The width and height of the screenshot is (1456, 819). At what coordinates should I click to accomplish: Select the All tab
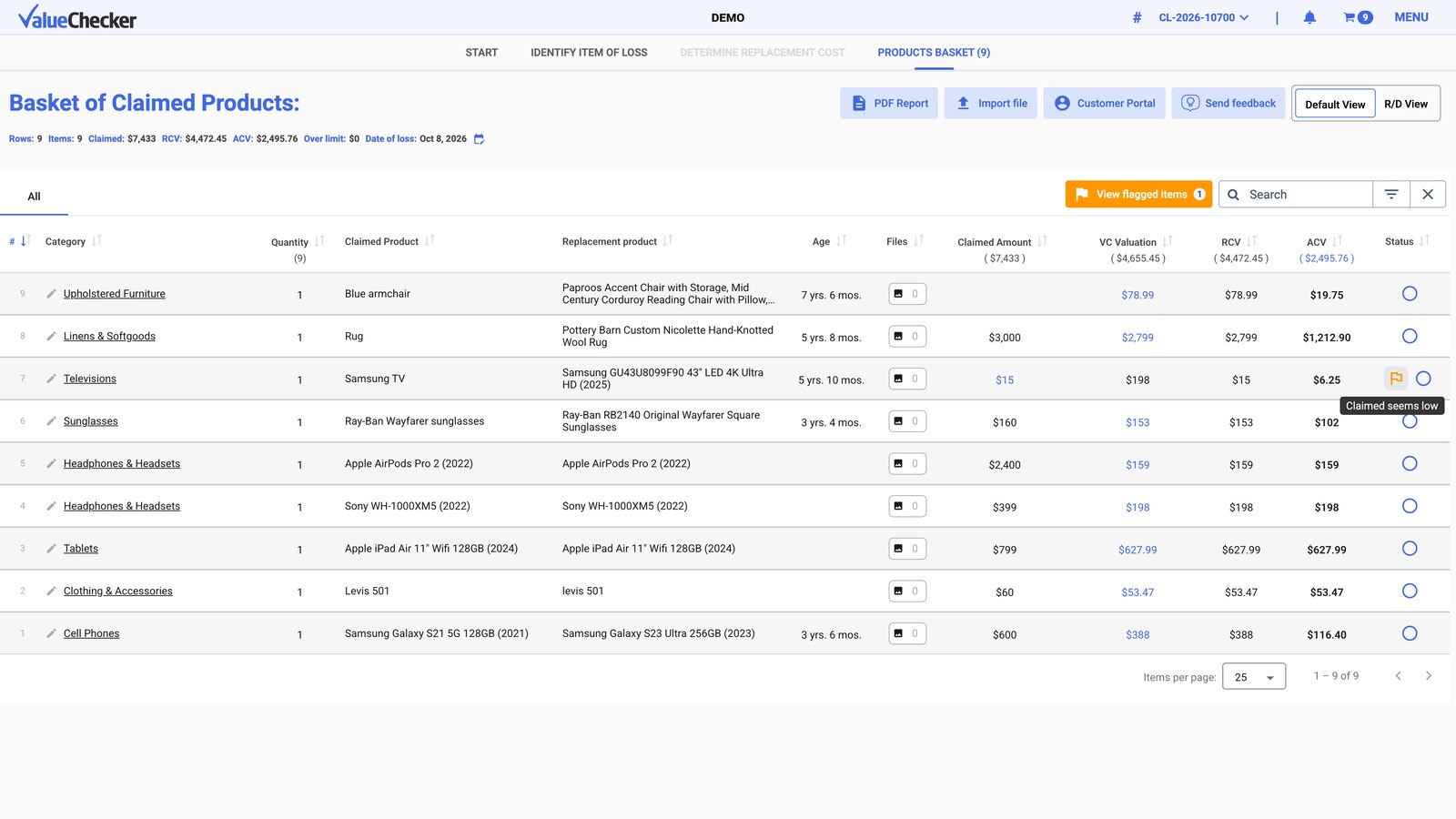tap(34, 197)
